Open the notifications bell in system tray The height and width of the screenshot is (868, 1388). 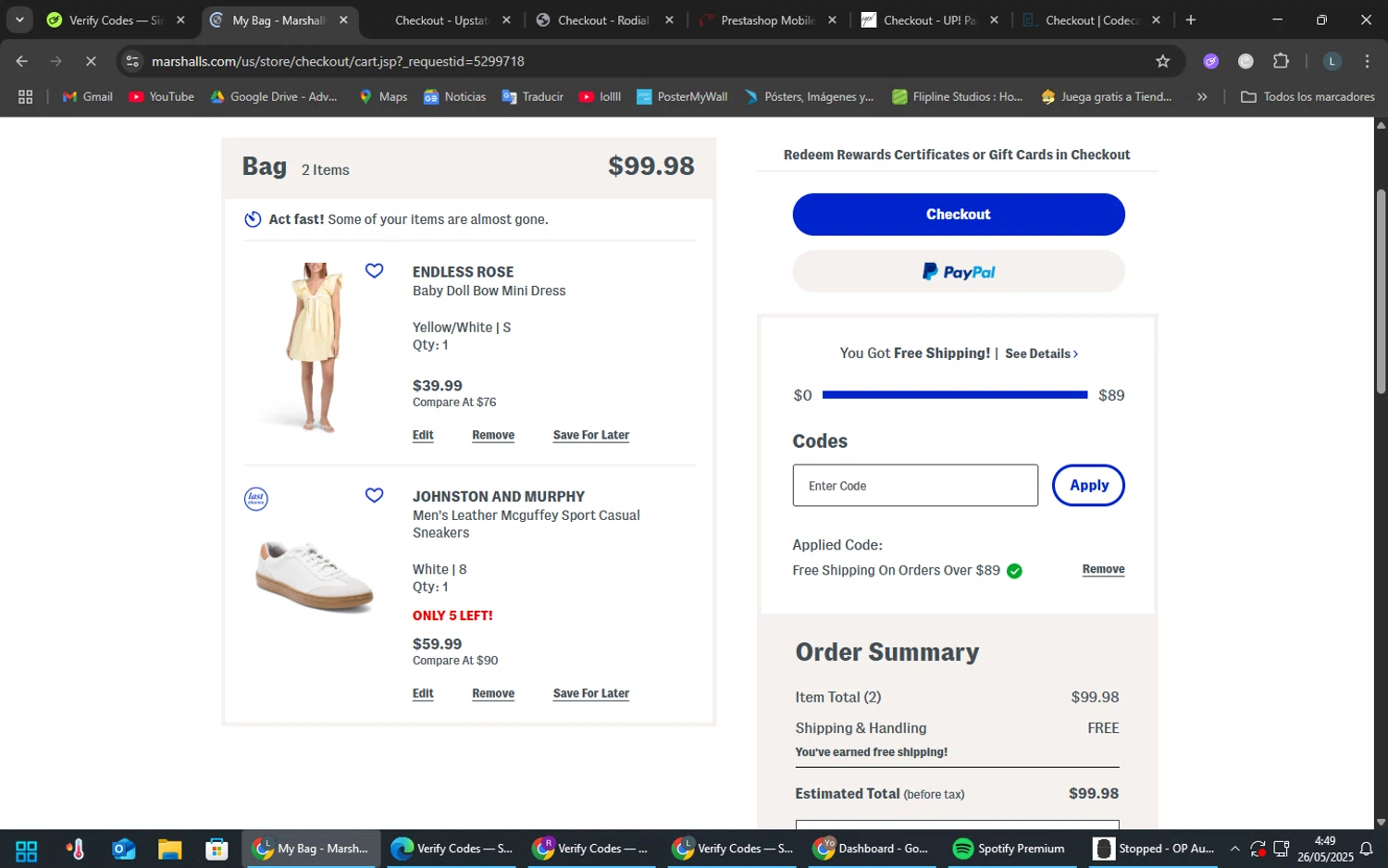click(1366, 849)
